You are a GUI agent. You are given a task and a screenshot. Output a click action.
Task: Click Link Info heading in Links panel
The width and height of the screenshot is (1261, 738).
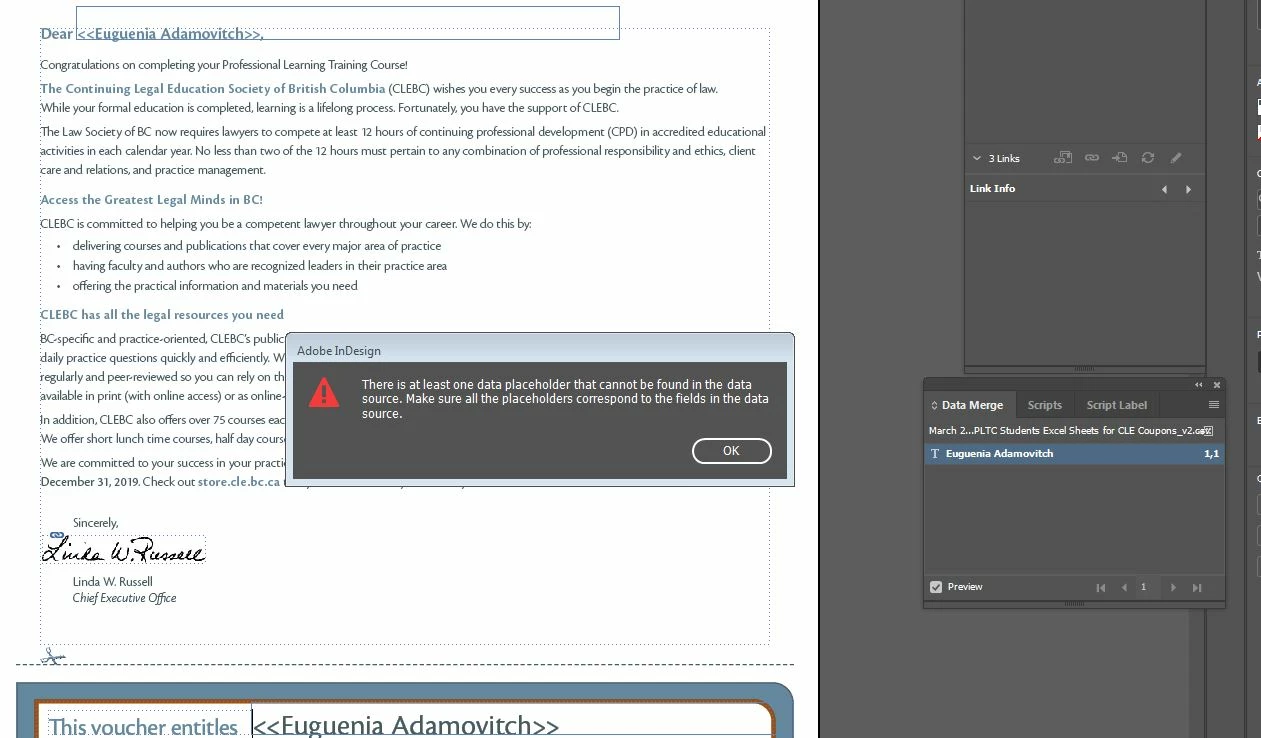(x=992, y=188)
